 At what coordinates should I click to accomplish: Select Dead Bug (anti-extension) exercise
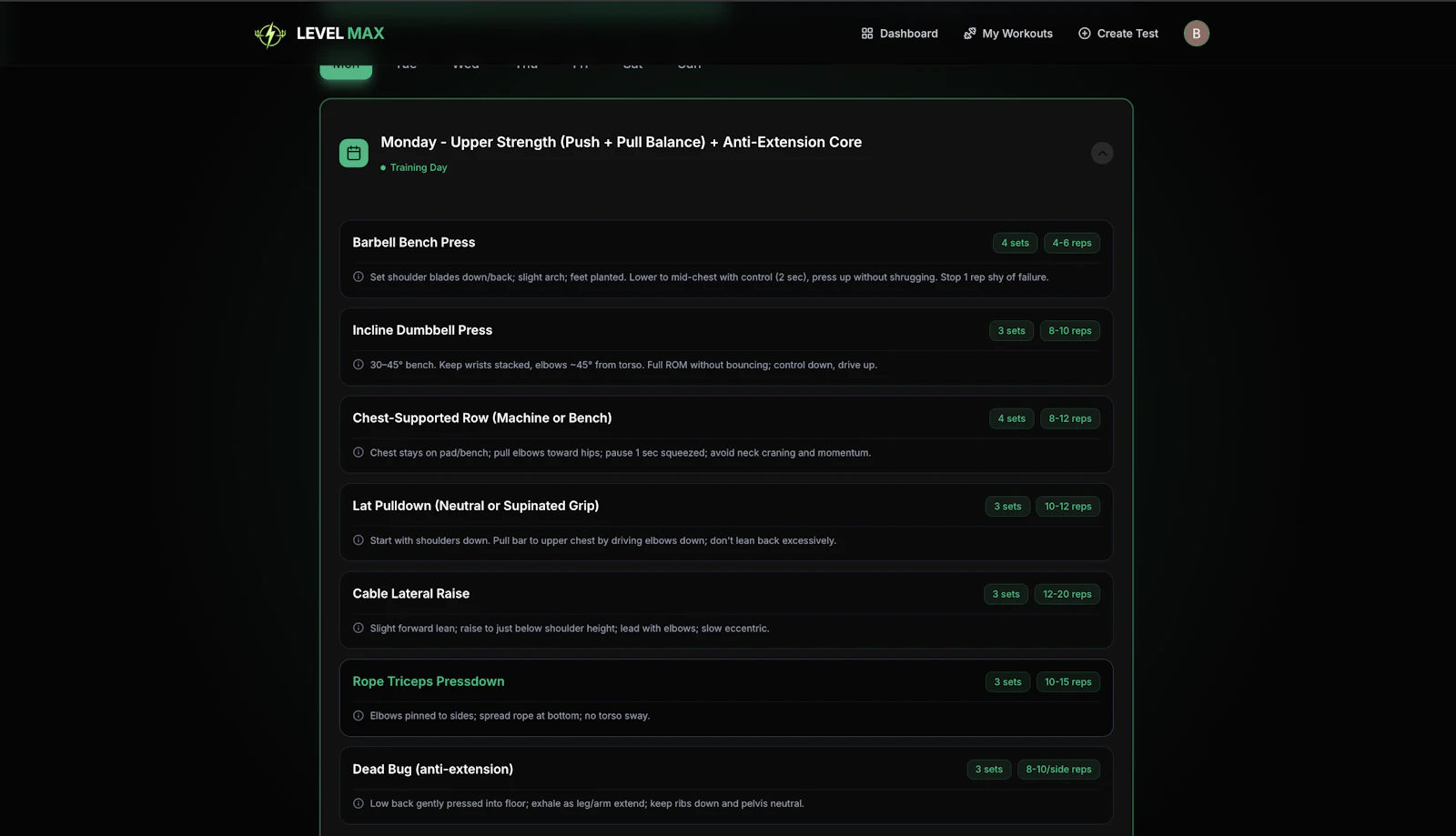click(x=433, y=769)
